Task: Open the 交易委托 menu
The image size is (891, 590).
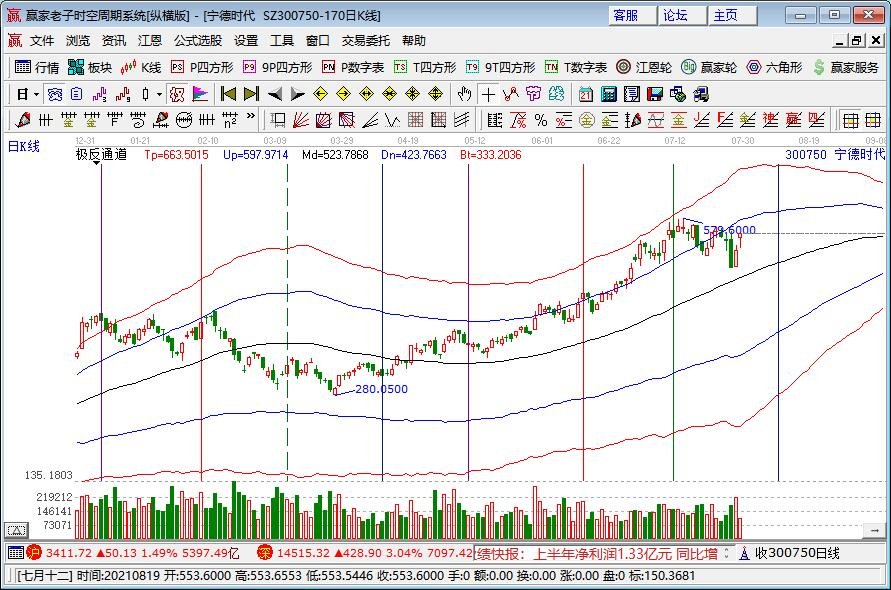Action: [x=366, y=41]
